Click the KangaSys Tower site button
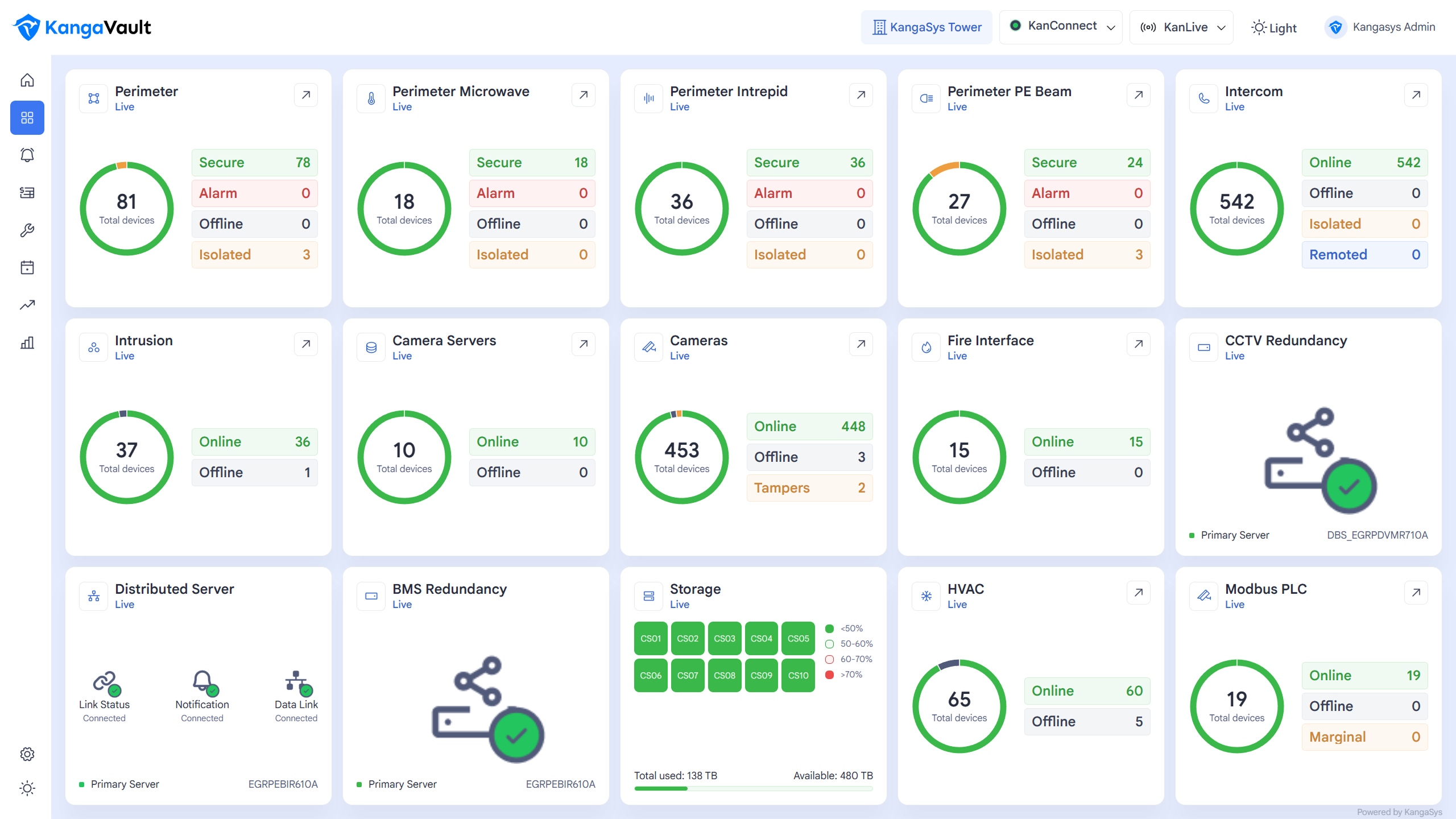Screen dimensions: 1456x819 click(x=926, y=27)
